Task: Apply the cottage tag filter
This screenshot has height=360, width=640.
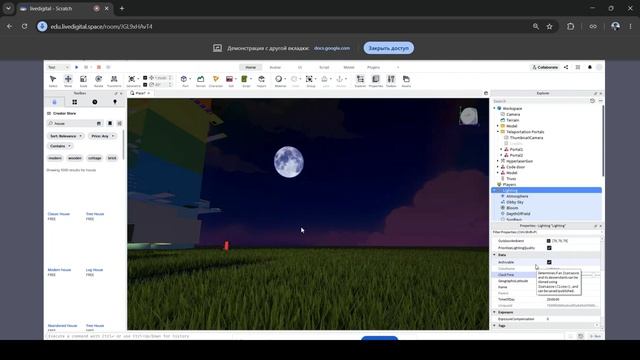Action: pos(95,158)
